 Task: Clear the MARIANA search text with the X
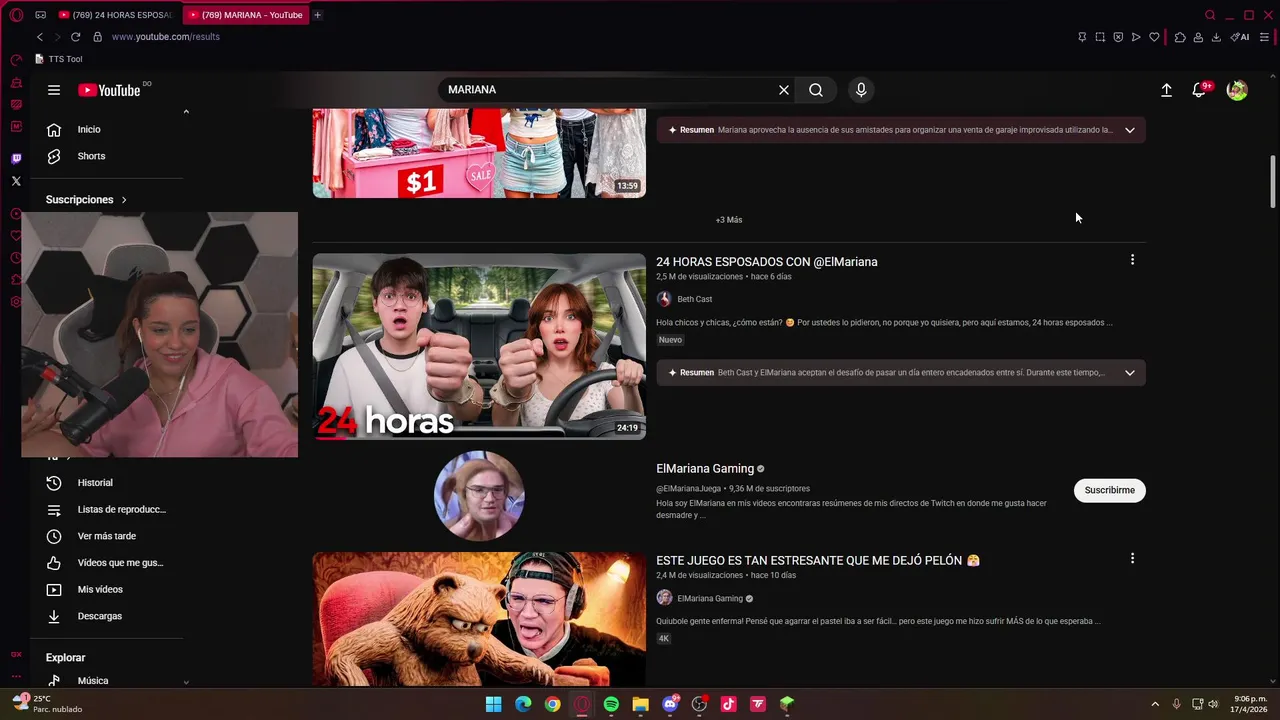tap(784, 90)
